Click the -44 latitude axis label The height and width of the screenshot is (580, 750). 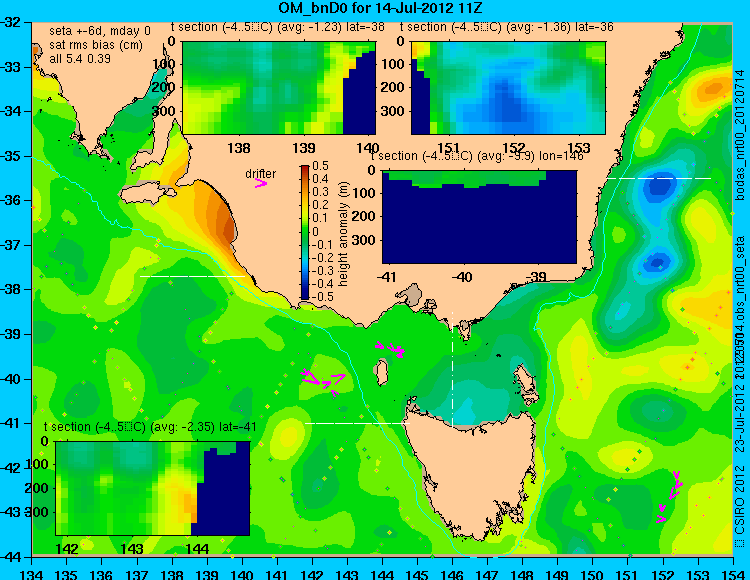tap(11, 557)
